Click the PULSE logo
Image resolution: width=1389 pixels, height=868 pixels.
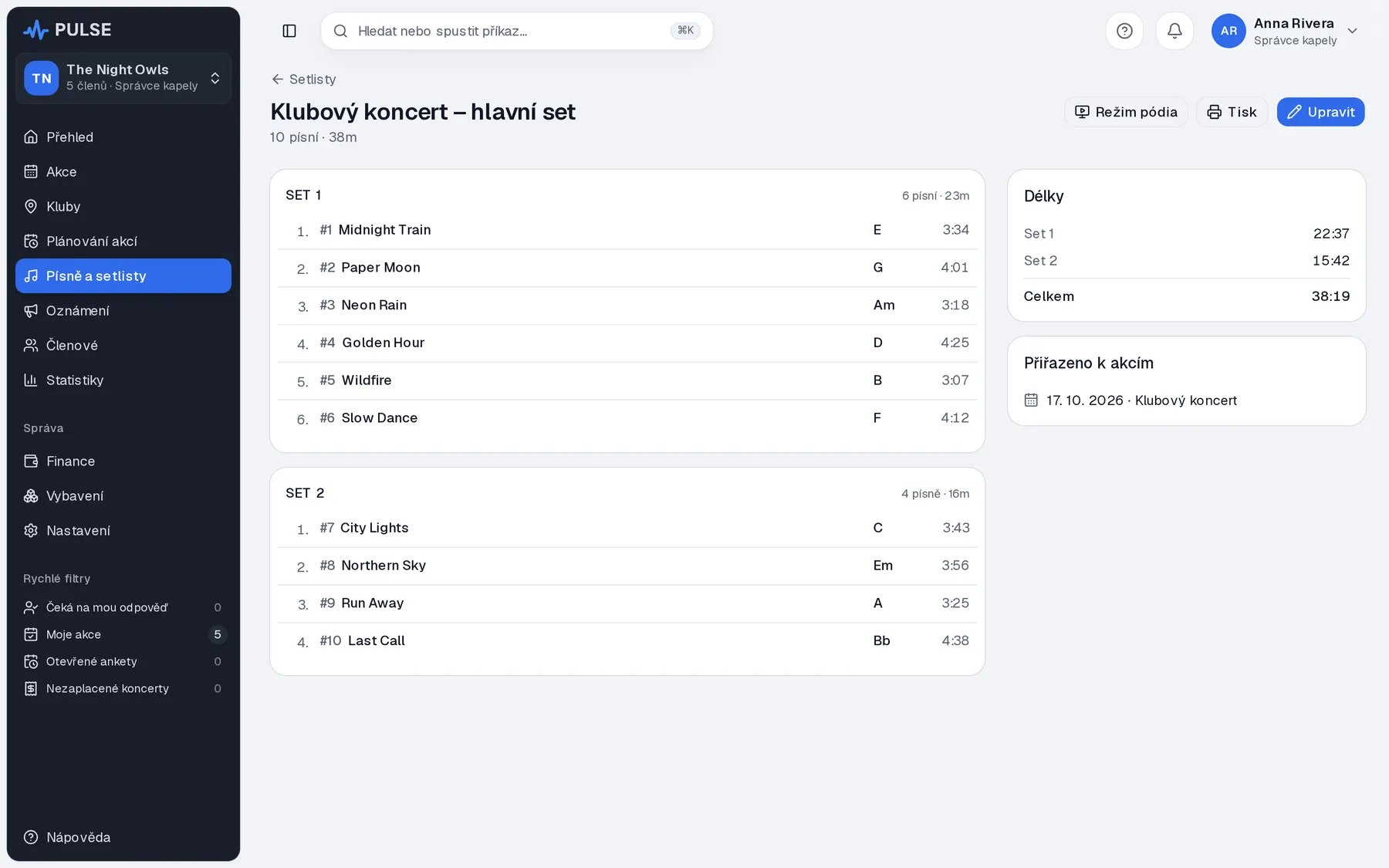coord(67,30)
